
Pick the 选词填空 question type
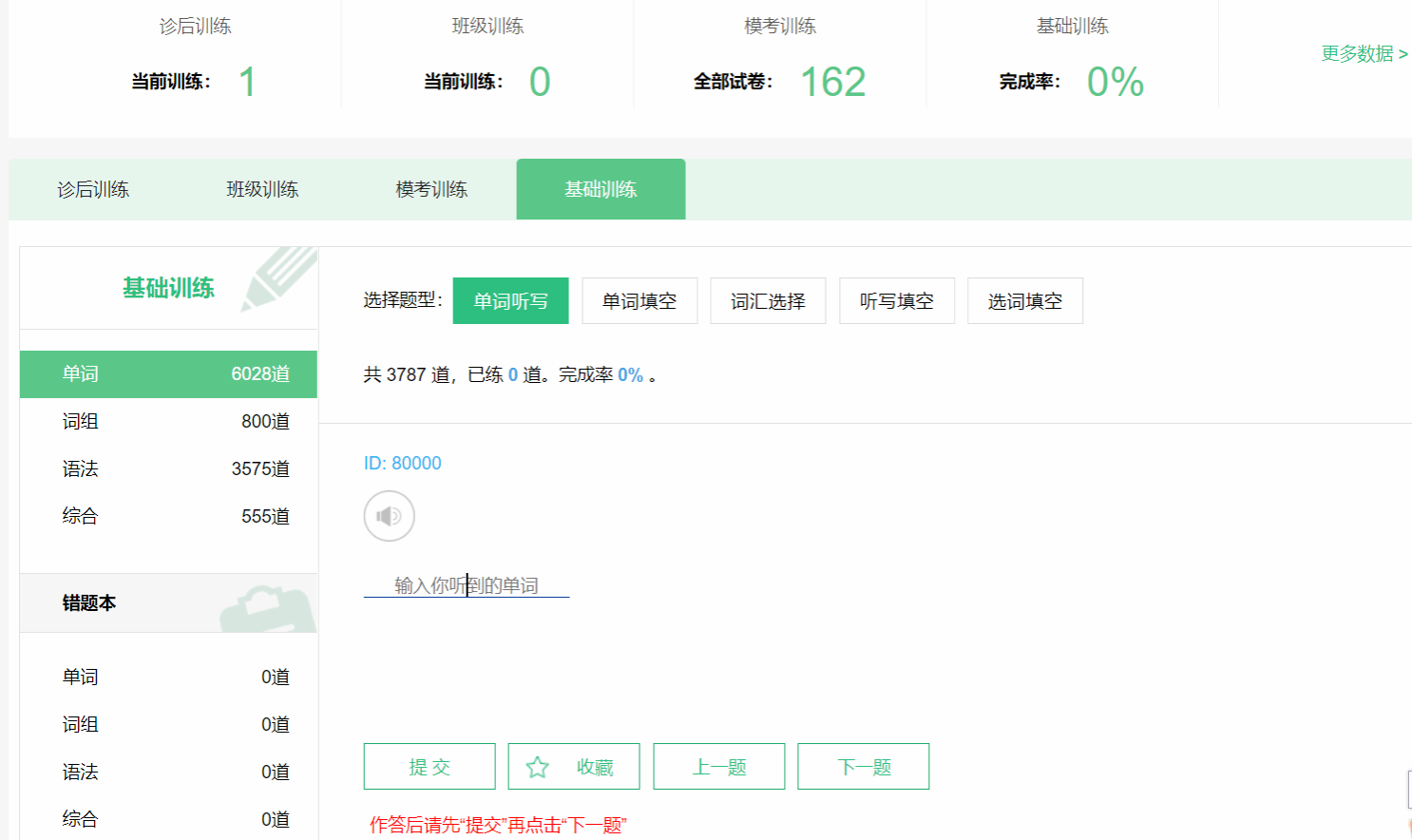tap(1024, 301)
